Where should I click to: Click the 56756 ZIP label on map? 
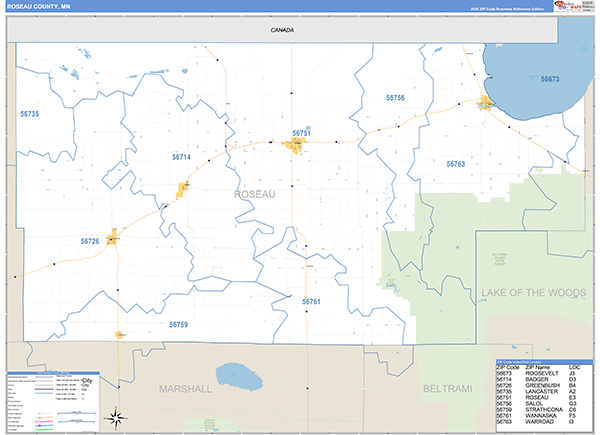pos(395,98)
